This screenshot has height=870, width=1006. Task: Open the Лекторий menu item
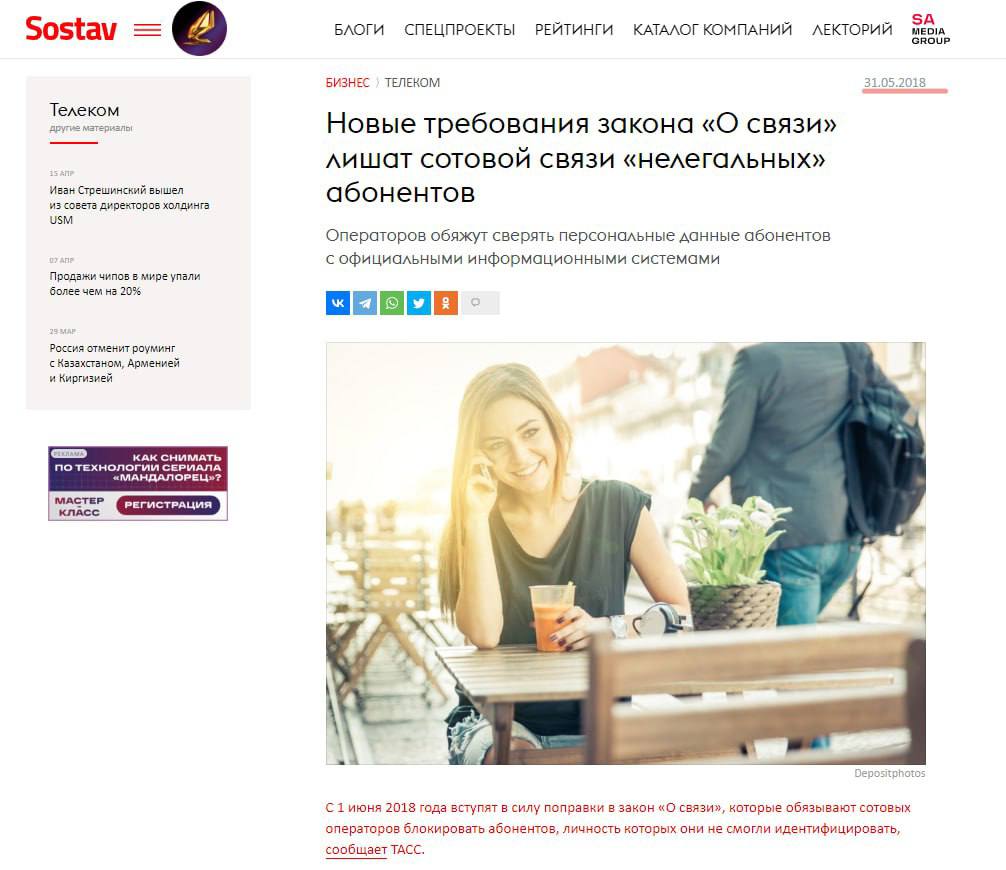click(x=852, y=30)
